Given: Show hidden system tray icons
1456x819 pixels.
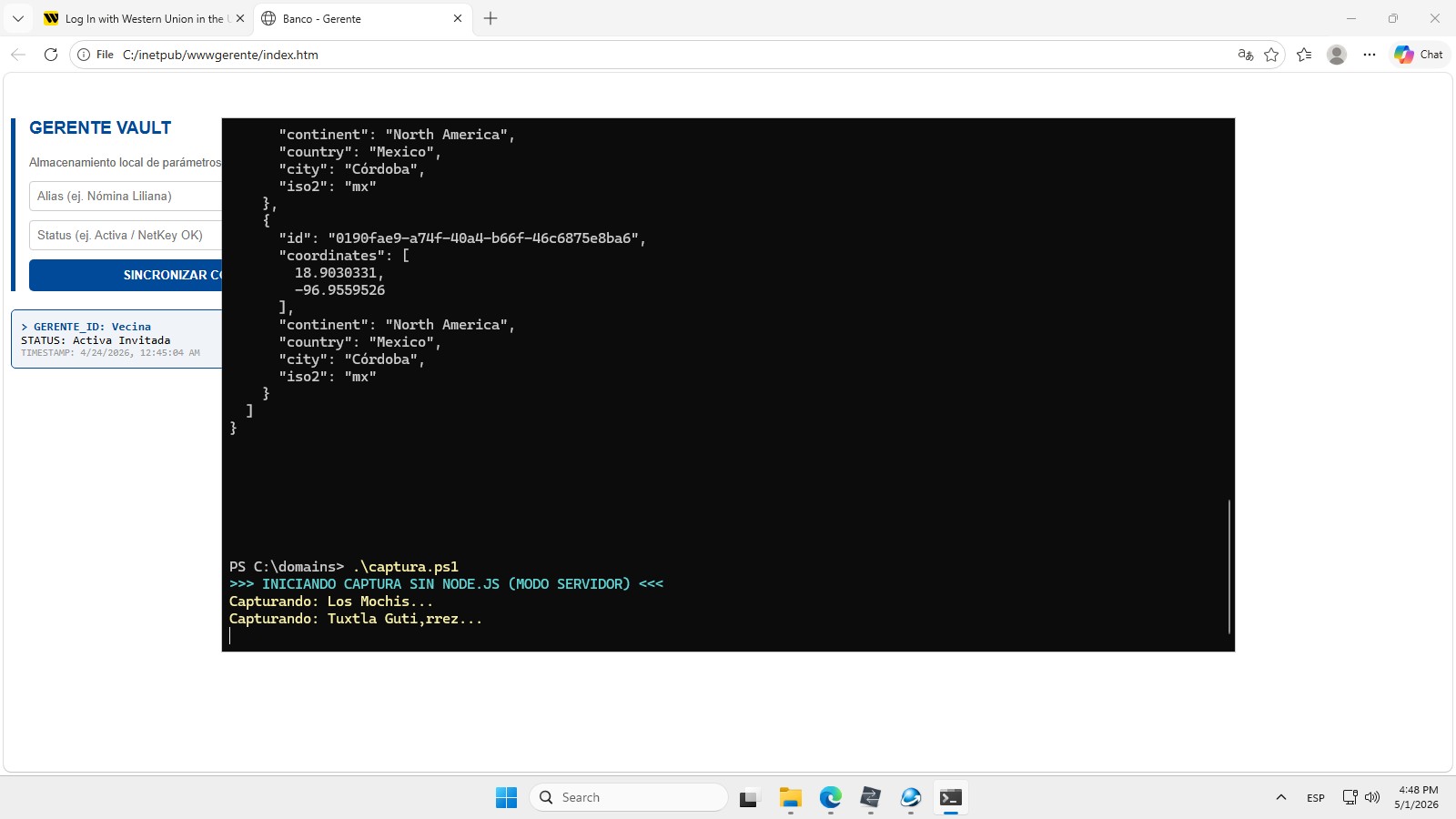Looking at the screenshot, I should (1281, 798).
